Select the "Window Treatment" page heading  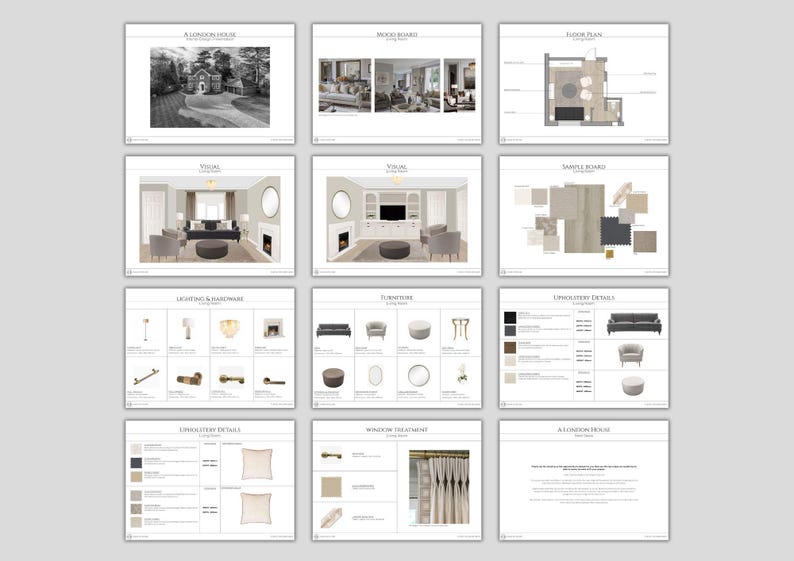tap(396, 429)
